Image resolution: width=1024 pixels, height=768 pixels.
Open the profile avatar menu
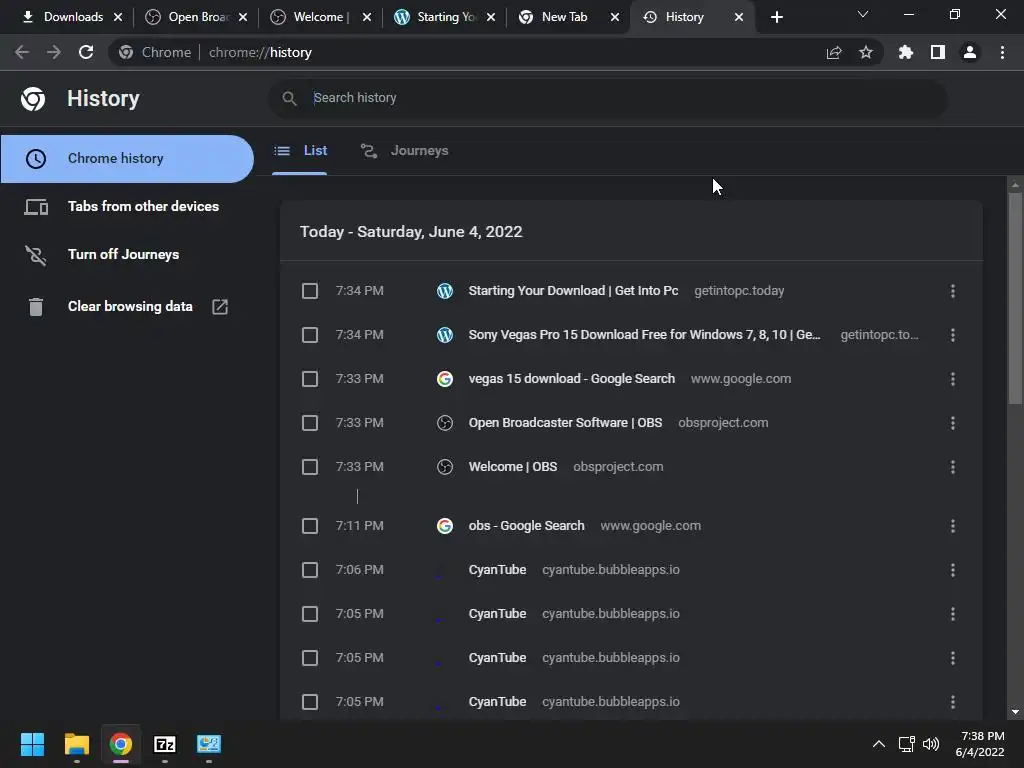tap(970, 52)
